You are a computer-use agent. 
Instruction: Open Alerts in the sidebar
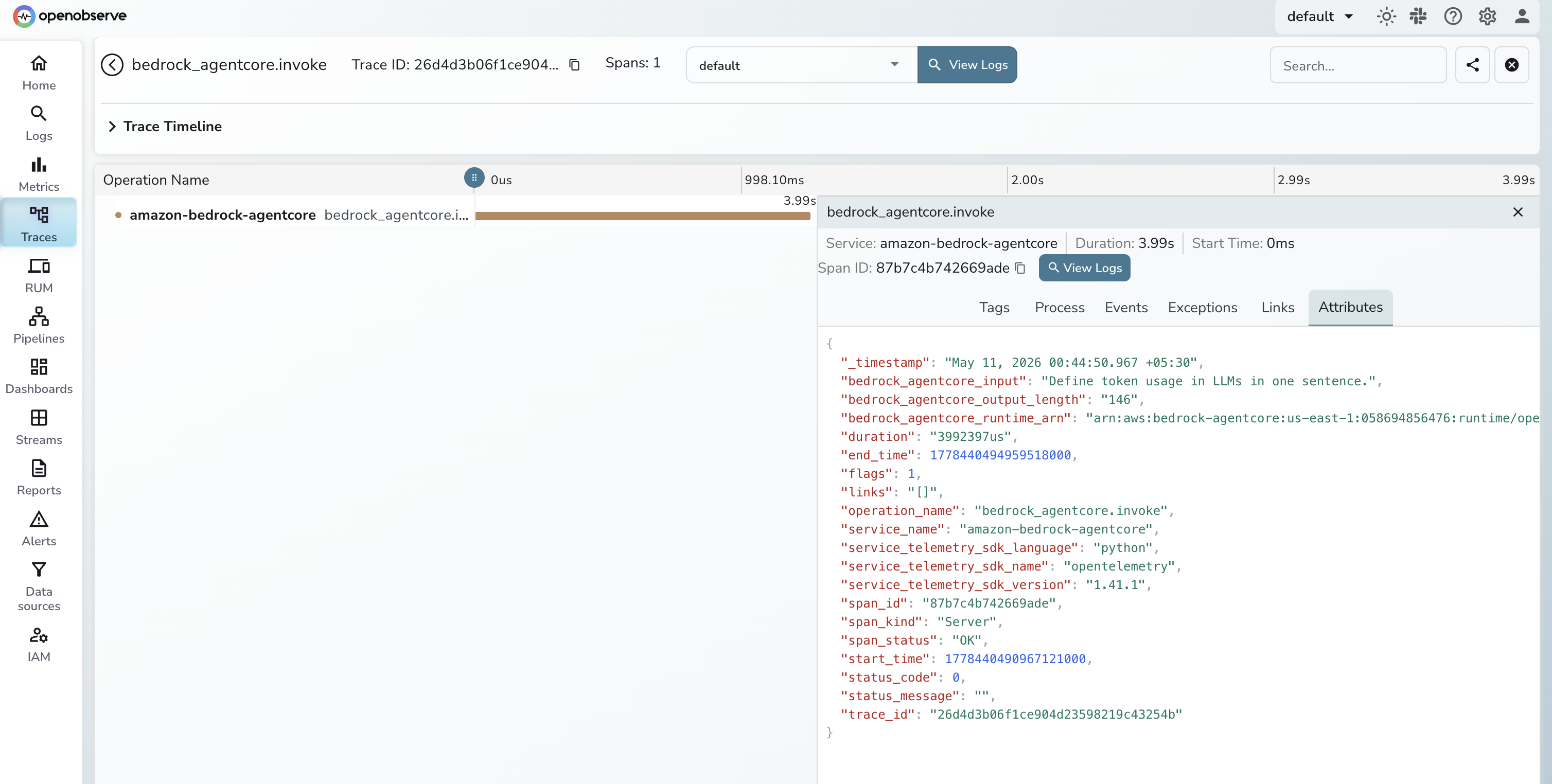(x=39, y=529)
